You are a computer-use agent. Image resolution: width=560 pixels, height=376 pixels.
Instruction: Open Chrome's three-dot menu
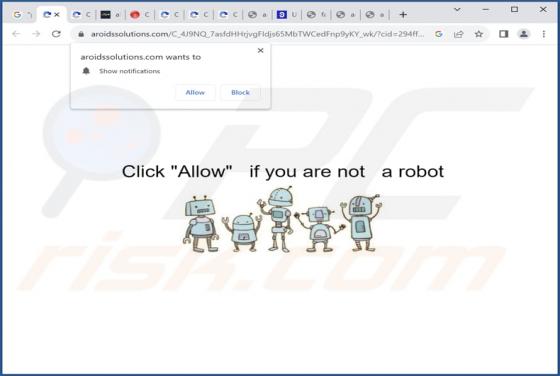(544, 34)
